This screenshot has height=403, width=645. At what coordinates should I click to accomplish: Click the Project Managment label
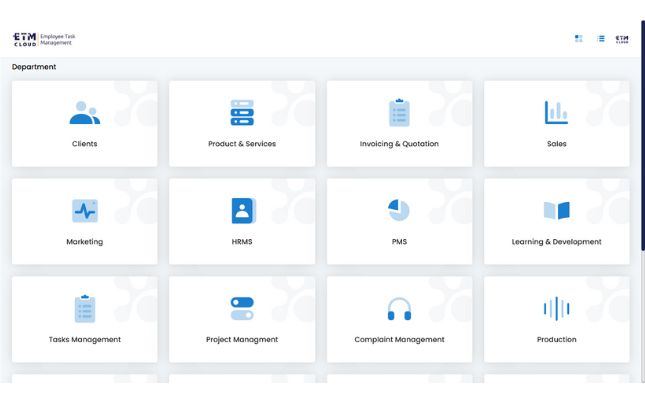[x=242, y=340]
